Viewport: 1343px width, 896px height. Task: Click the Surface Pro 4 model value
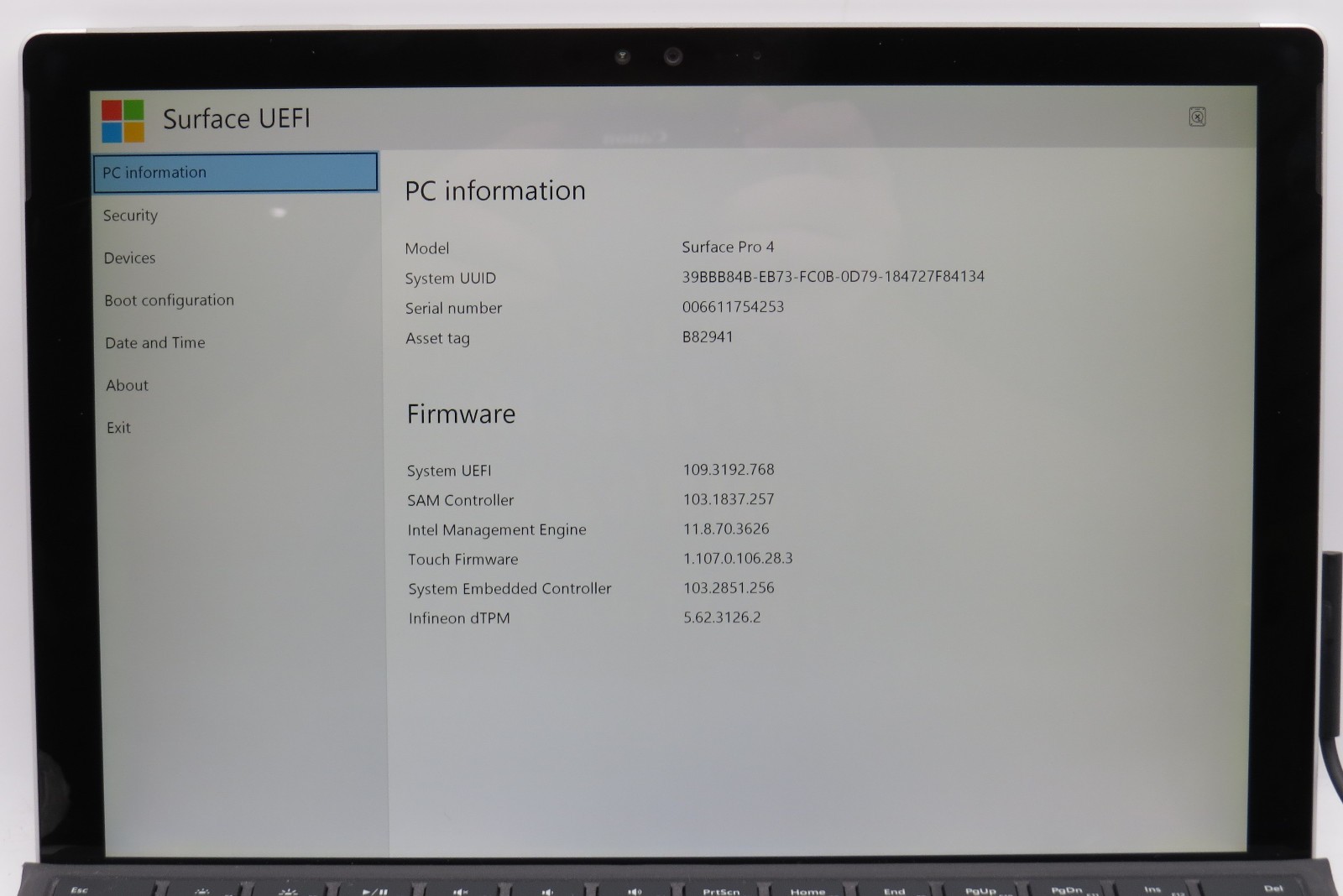[728, 247]
